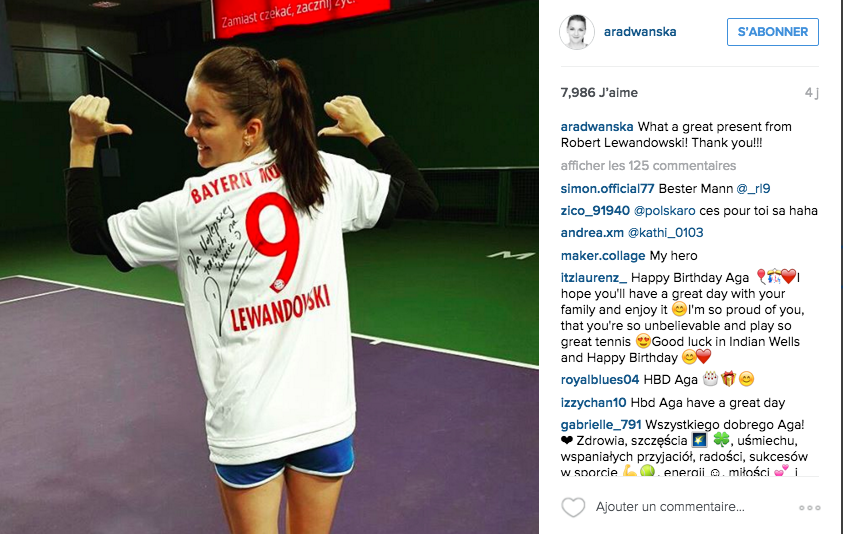Screen dimensions: 843x534
Task: Open izzychan10's profile
Action: point(594,403)
